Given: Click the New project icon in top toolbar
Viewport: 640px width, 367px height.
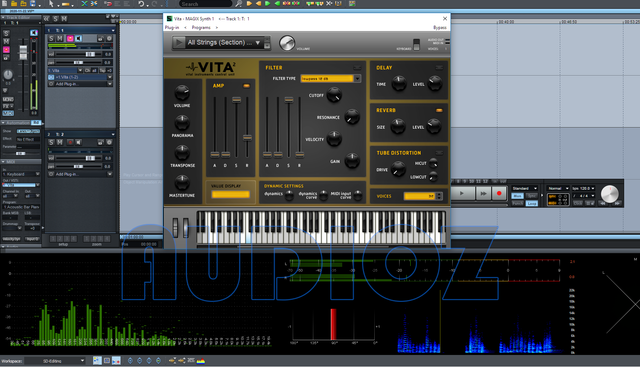Looking at the screenshot, I should (x=4, y=3).
